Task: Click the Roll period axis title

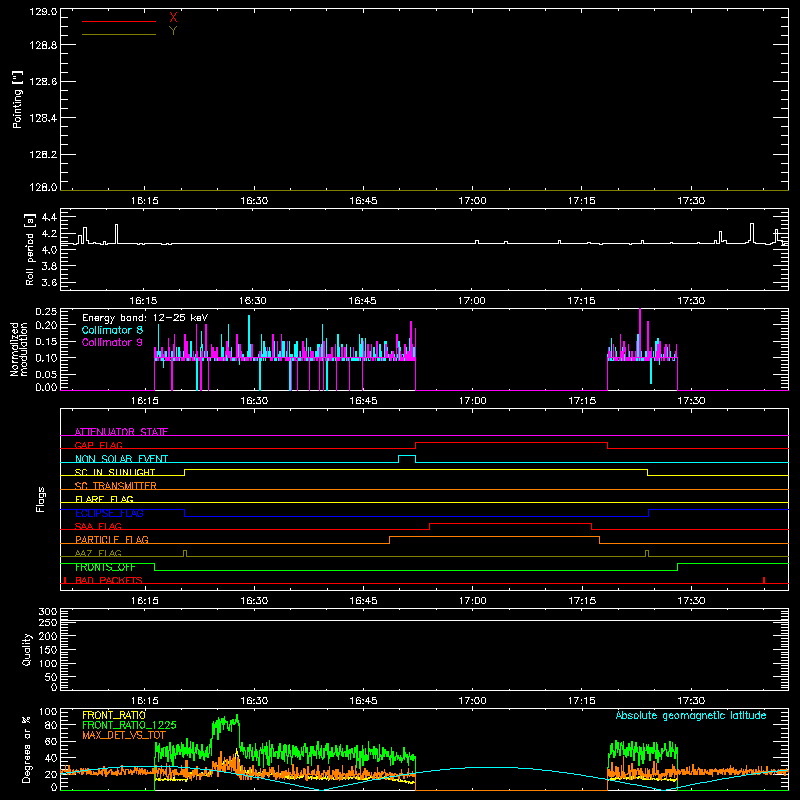Action: 30,249
